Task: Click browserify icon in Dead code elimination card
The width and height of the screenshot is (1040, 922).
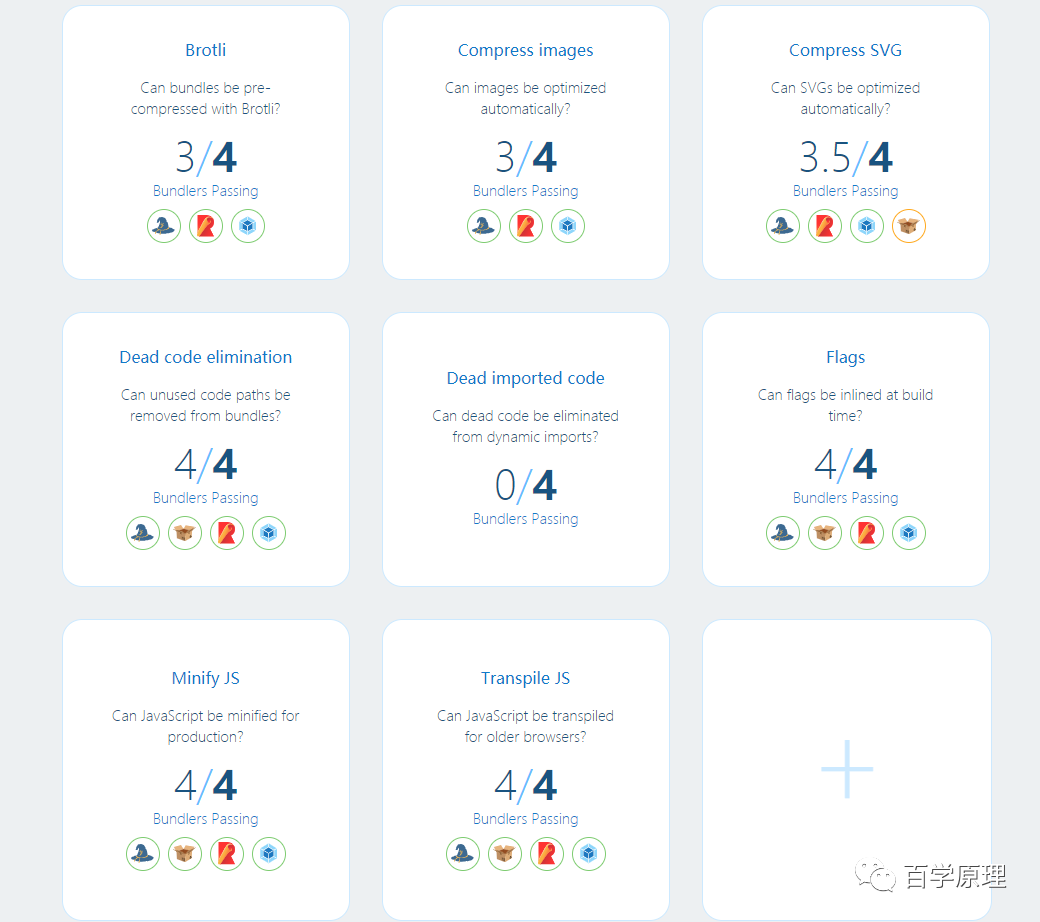Action: [x=143, y=533]
